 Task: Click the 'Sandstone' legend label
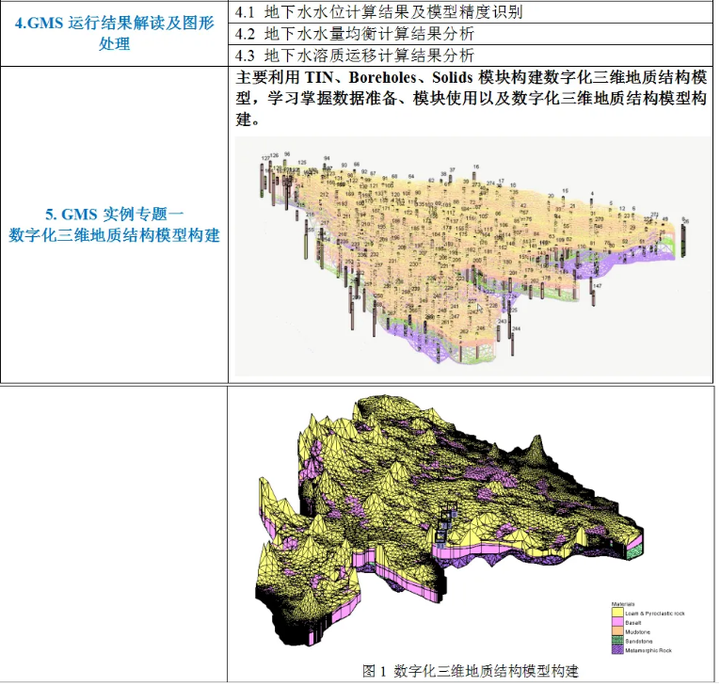tap(639, 641)
